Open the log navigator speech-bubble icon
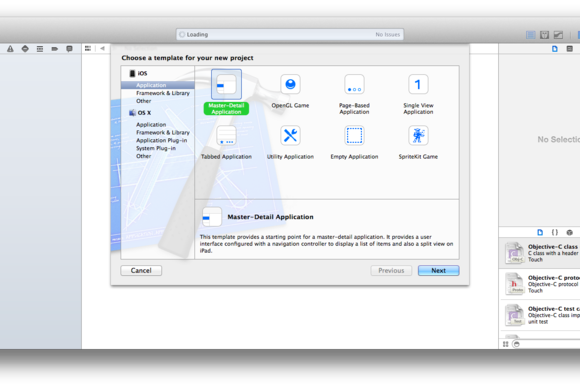 click(x=69, y=49)
